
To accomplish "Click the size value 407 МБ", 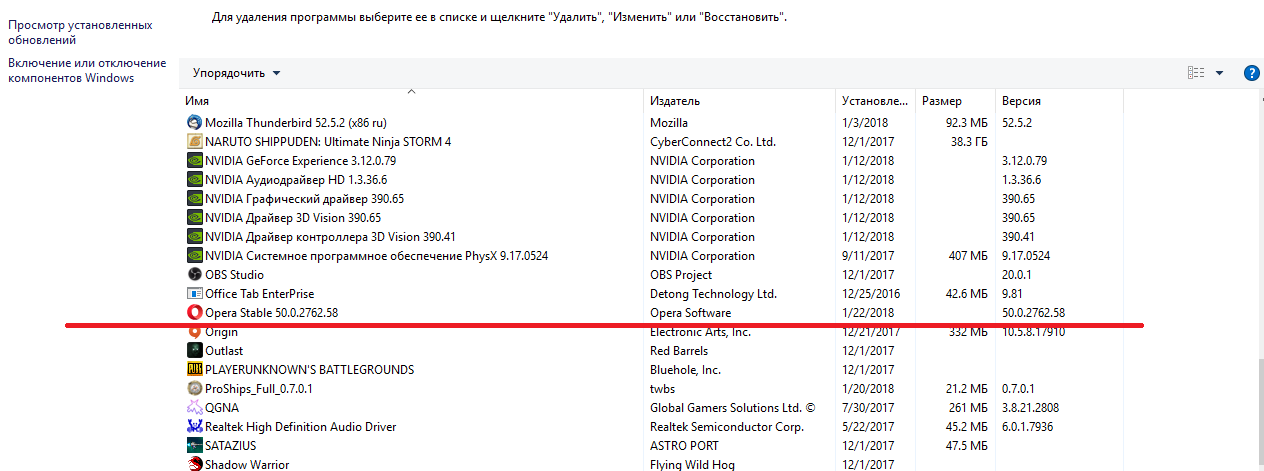I will pos(967,255).
